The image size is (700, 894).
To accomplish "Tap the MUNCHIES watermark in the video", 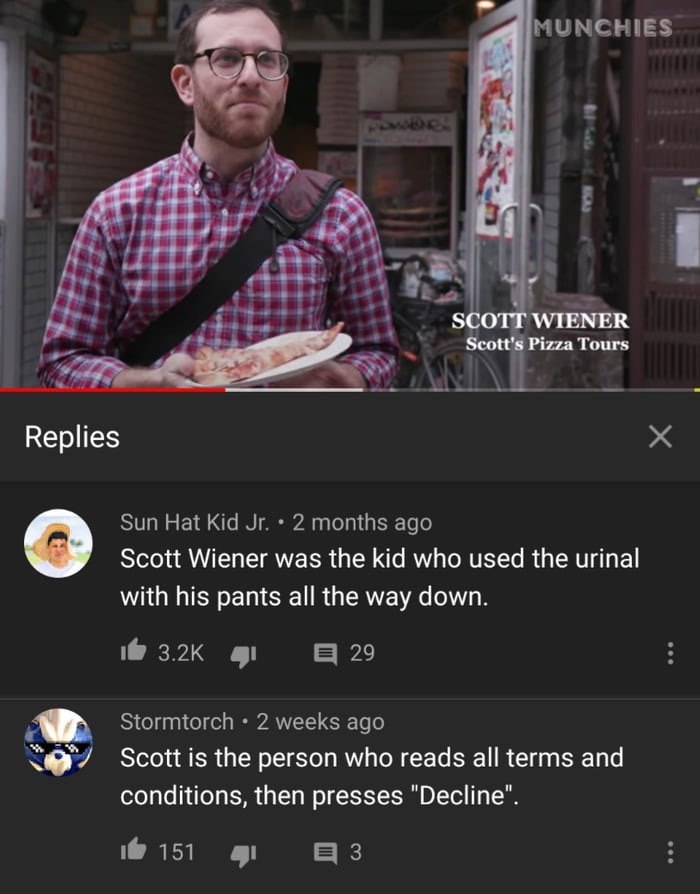I will (603, 27).
